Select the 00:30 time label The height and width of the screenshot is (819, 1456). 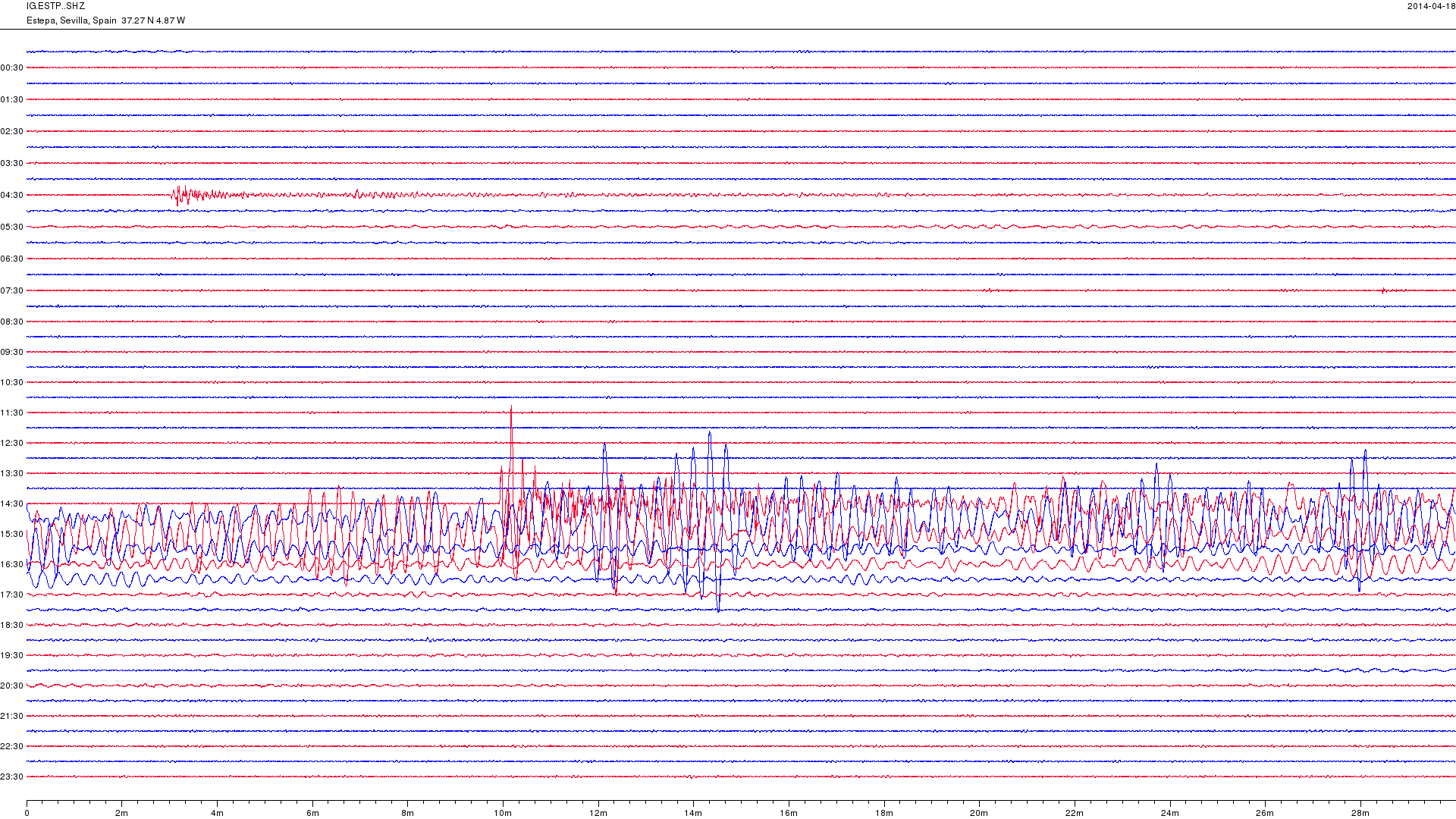pos(12,67)
